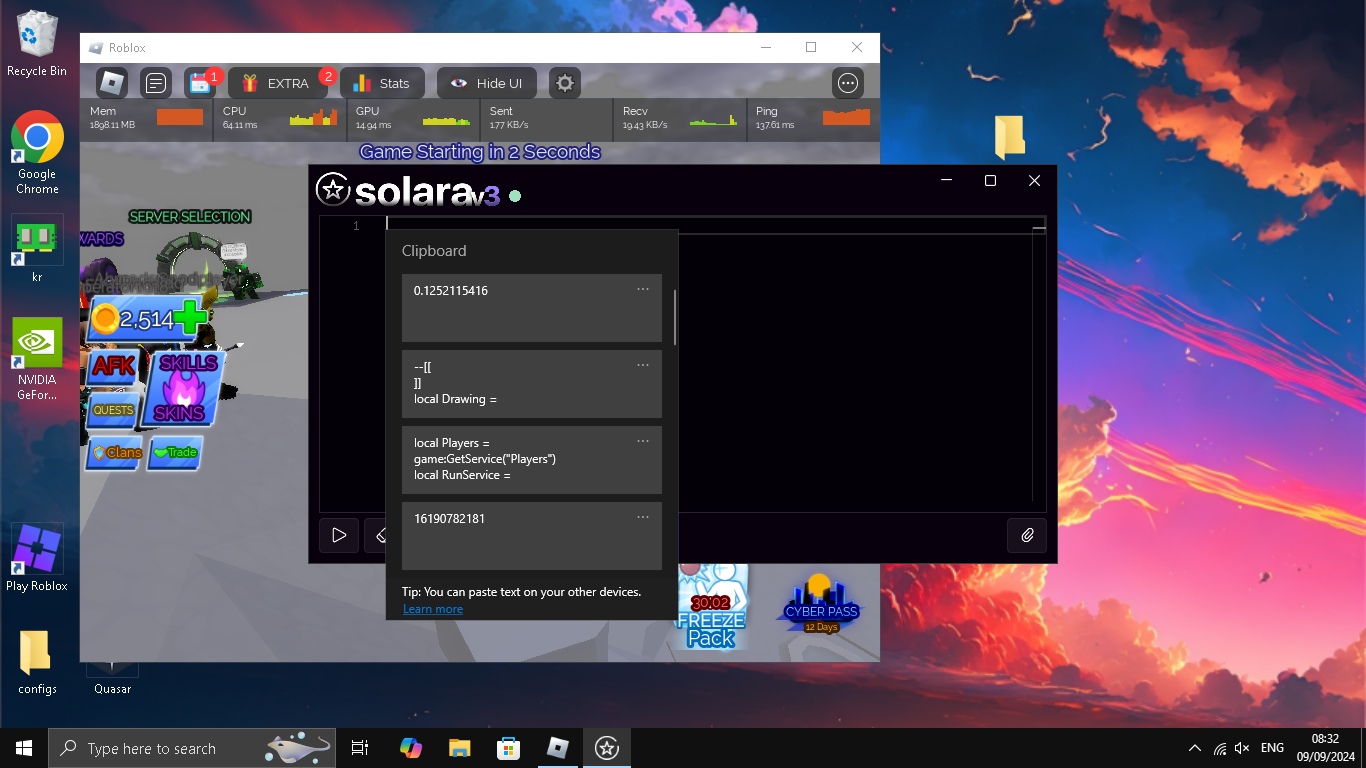1366x768 pixels.
Task: Open NVIDIA GeForce desktop shortcut
Action: (x=37, y=359)
